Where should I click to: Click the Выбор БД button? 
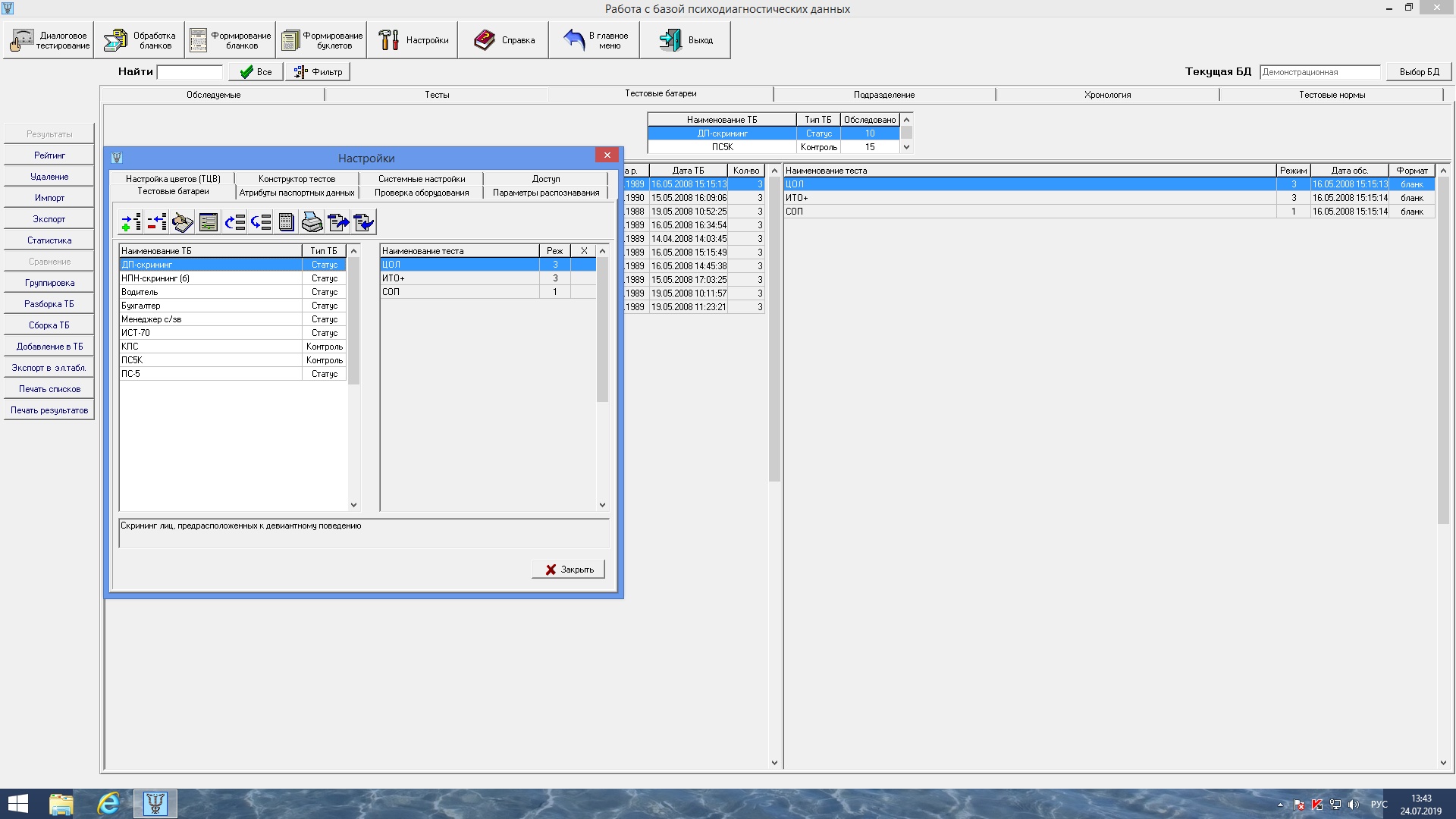1418,72
